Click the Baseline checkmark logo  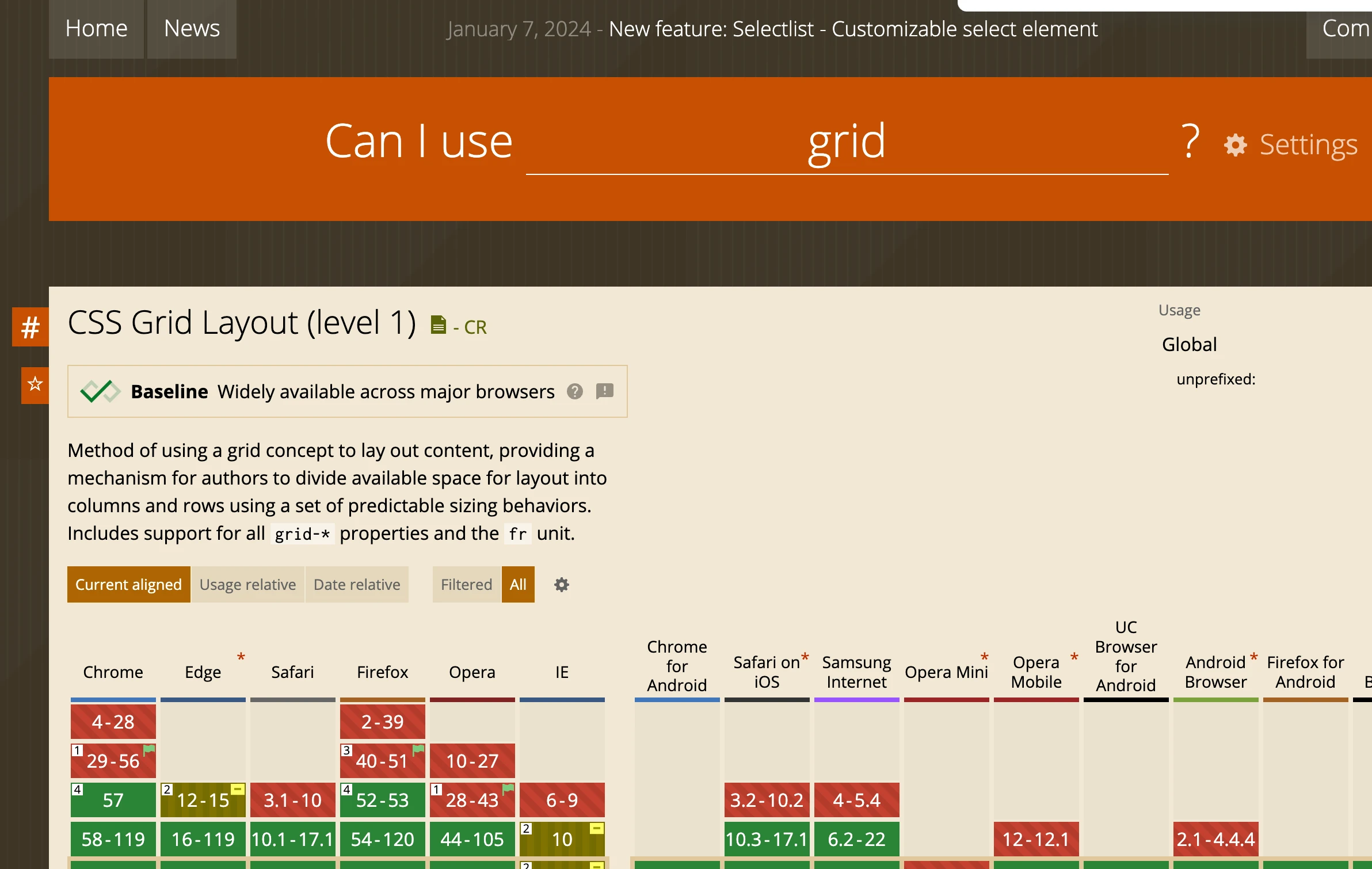click(101, 391)
